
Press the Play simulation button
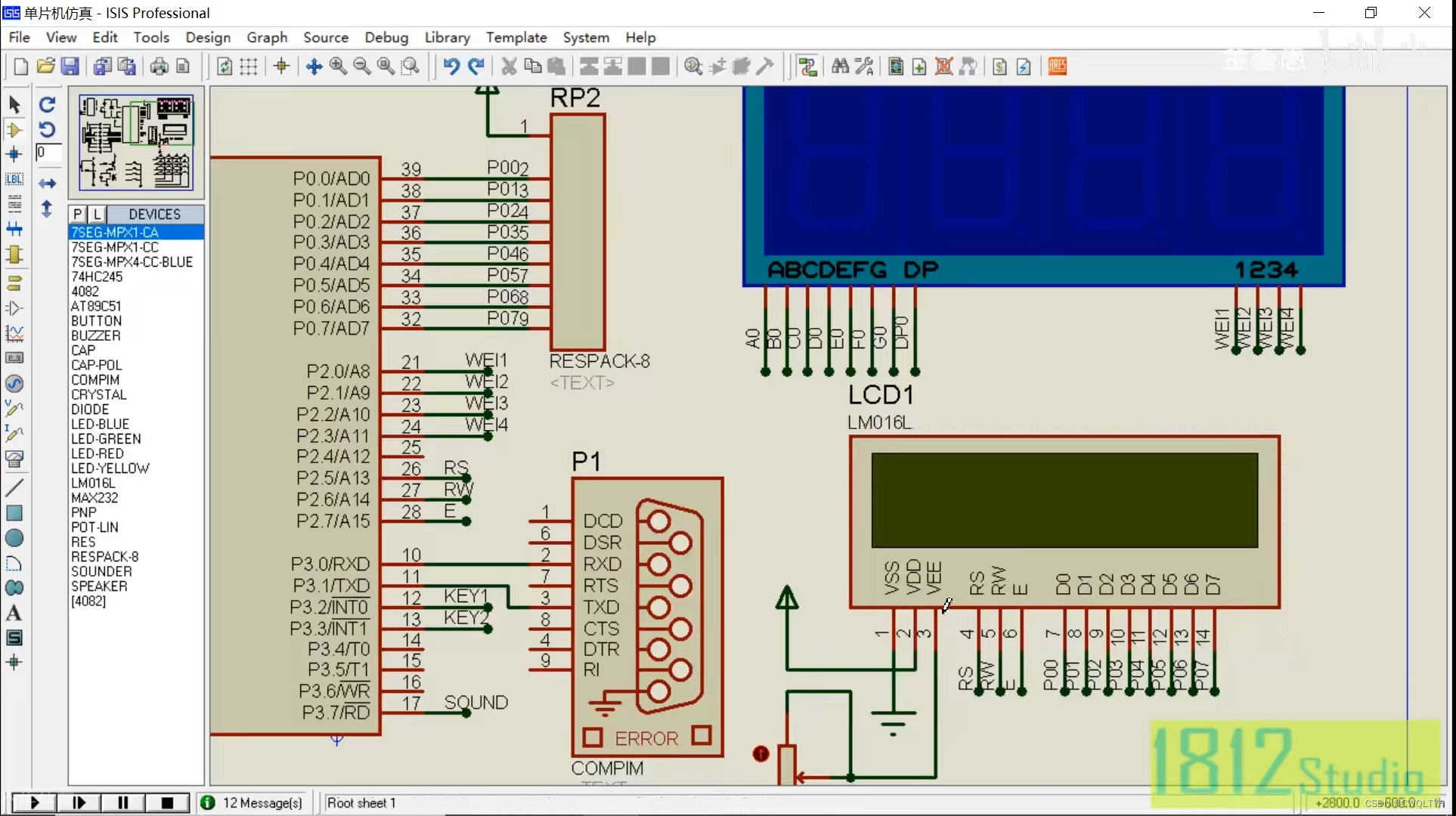33,803
